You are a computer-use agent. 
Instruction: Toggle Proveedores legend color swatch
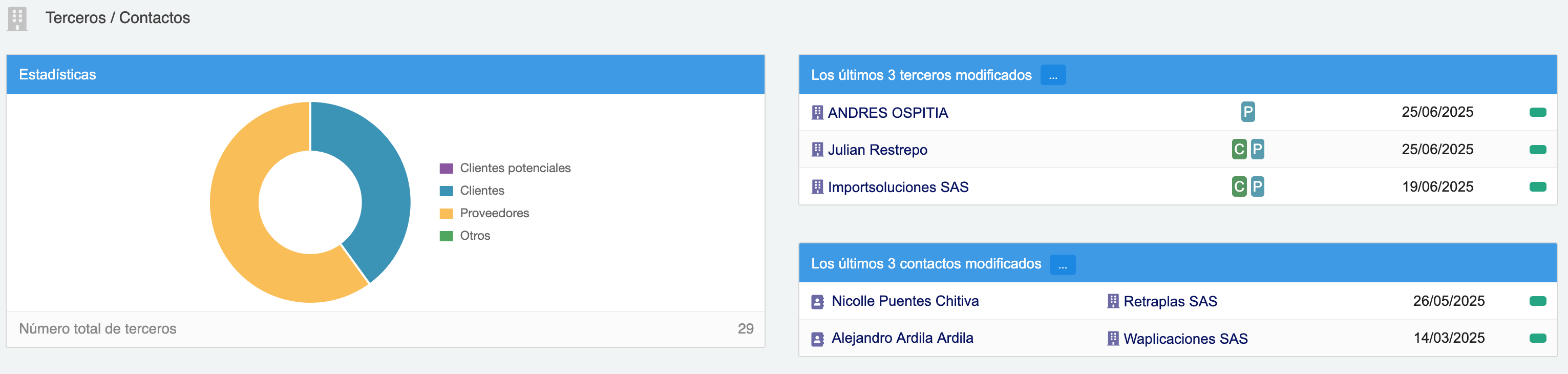point(446,214)
